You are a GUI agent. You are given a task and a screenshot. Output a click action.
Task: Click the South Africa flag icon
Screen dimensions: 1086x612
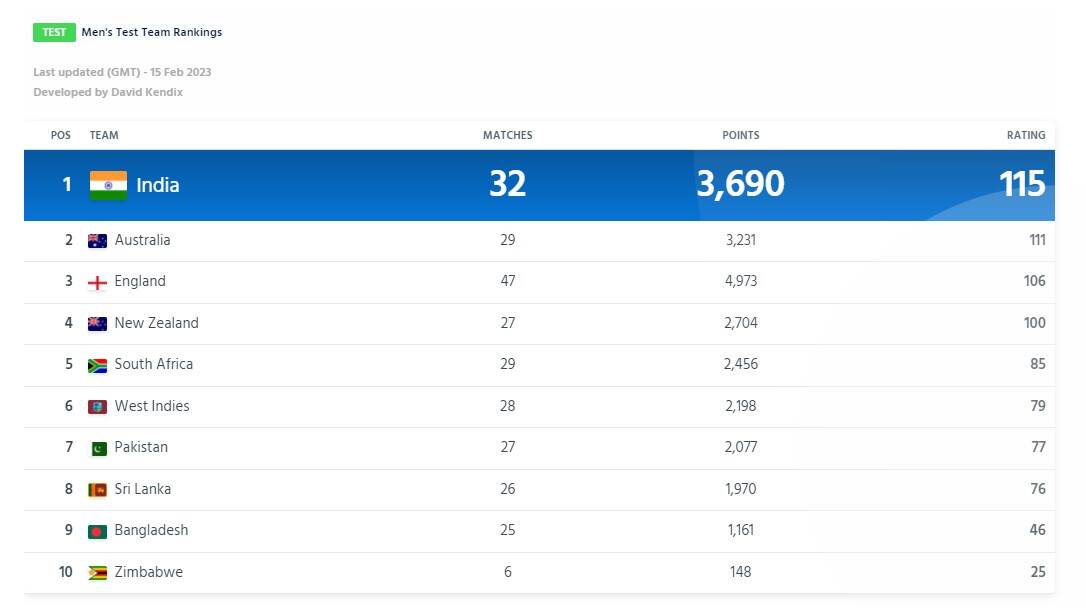[x=98, y=365]
